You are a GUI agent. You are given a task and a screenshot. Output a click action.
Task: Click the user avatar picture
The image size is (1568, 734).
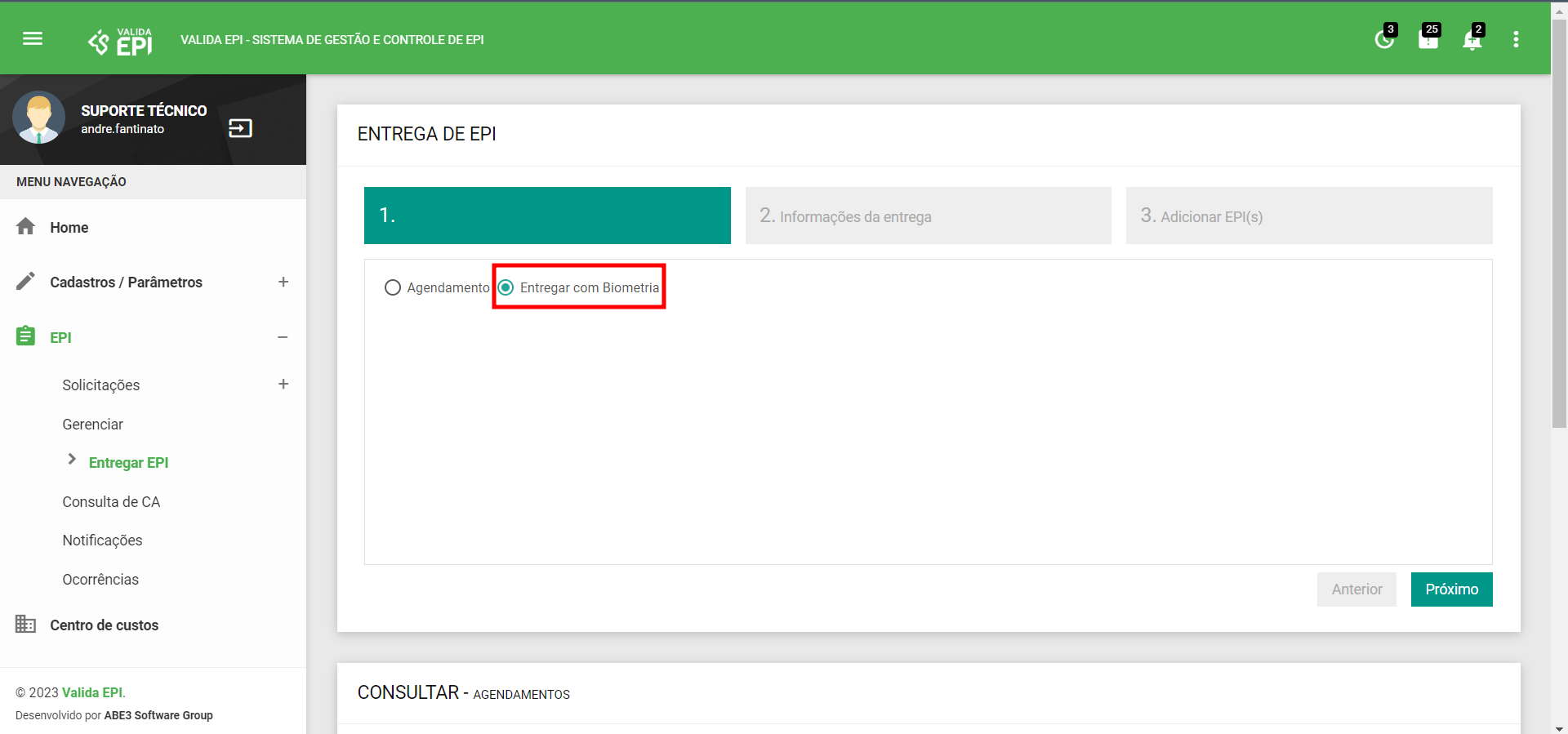(x=38, y=118)
